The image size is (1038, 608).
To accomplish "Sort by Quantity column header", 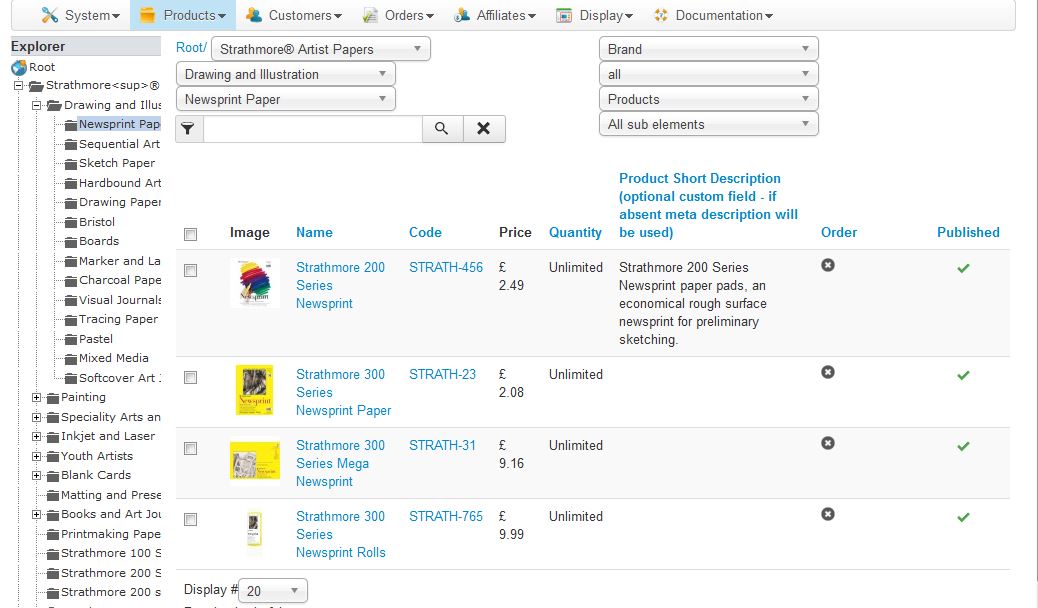I will tap(575, 232).
